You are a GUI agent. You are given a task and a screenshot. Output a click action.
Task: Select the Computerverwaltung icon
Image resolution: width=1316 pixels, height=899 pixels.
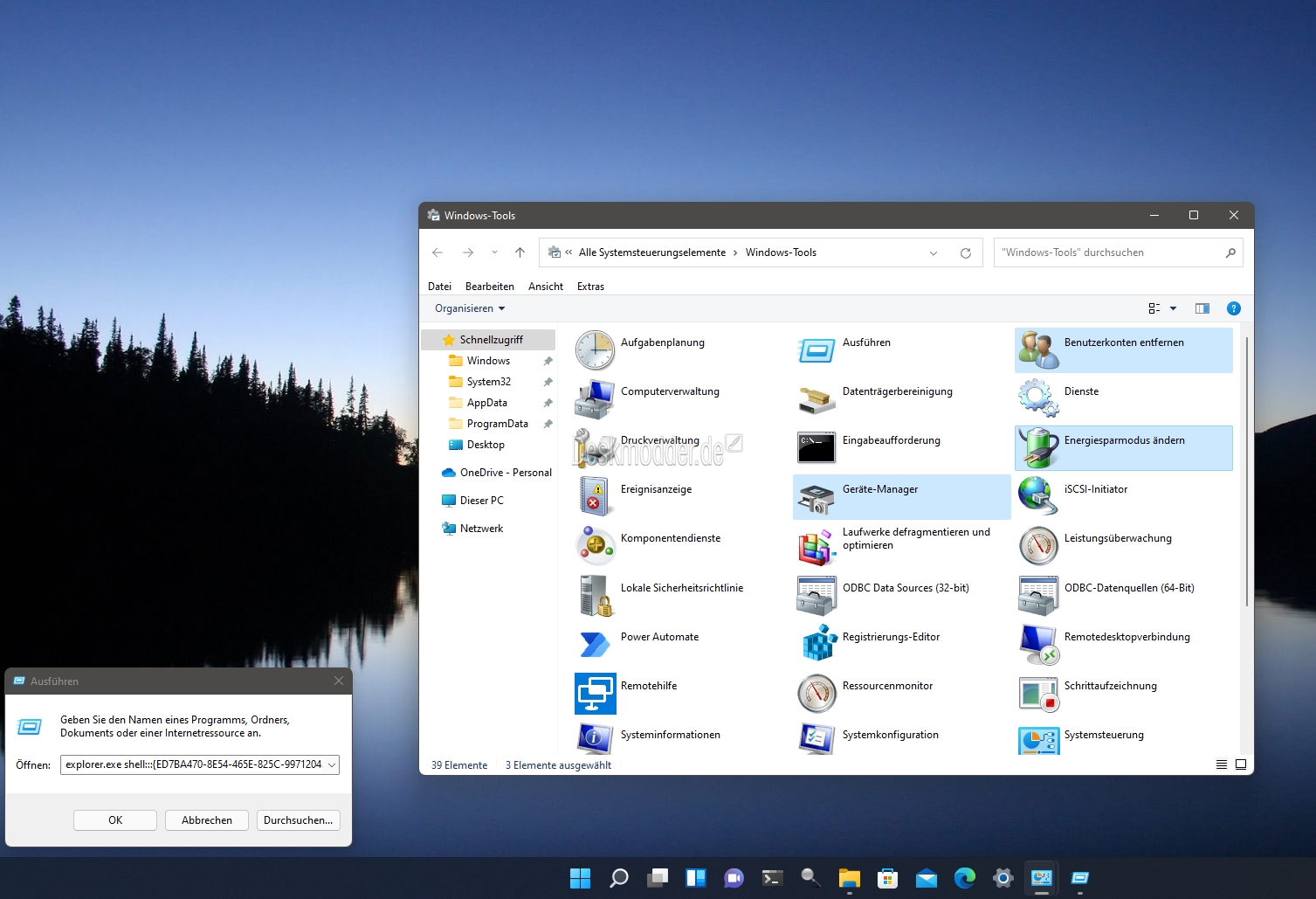point(595,399)
